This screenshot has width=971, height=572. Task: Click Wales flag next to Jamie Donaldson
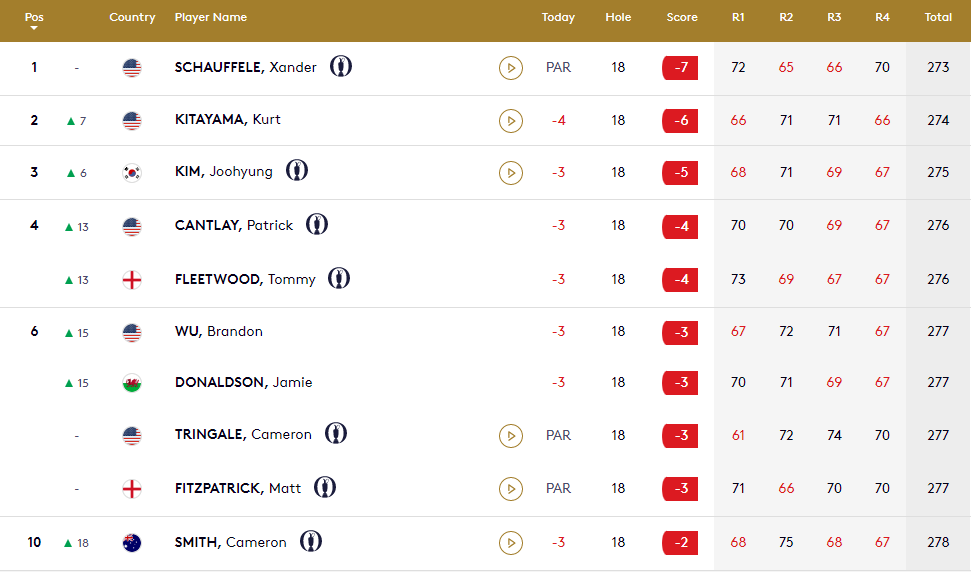(x=132, y=383)
